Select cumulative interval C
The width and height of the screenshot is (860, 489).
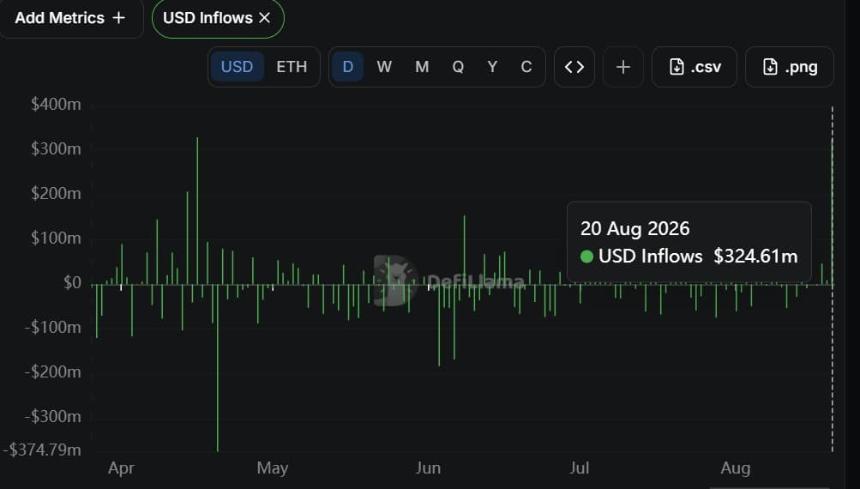tap(526, 67)
